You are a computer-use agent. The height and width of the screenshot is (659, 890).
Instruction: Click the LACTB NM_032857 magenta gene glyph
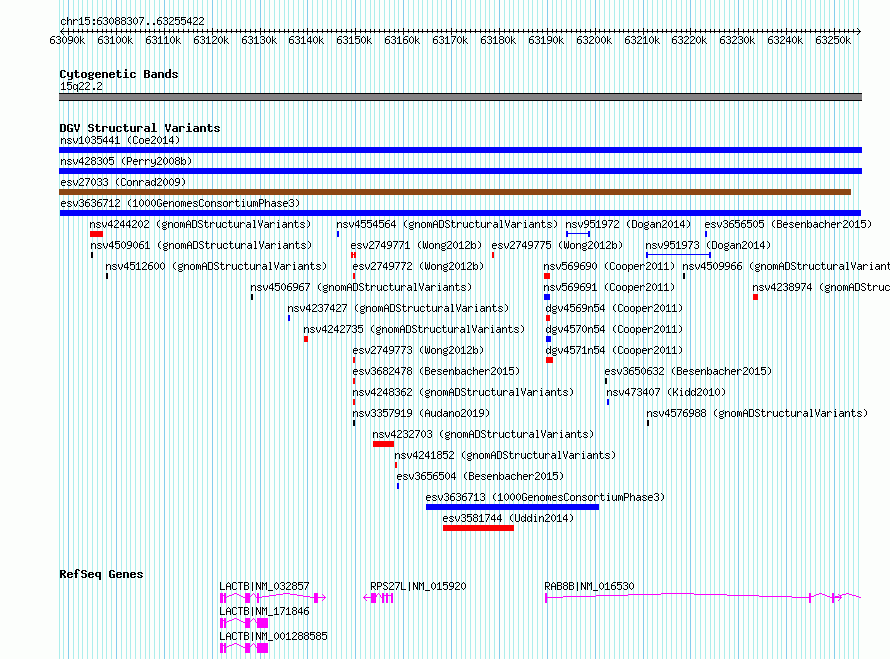pos(273,598)
